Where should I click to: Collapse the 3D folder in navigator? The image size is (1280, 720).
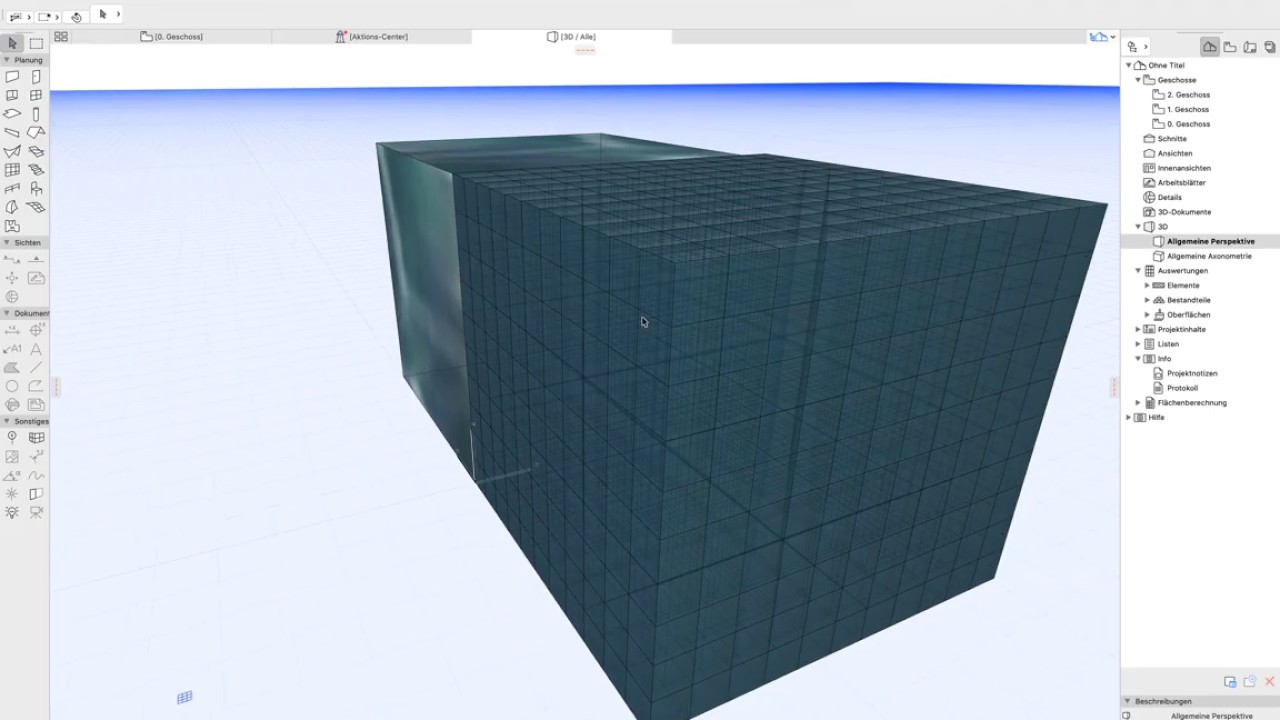1137,227
